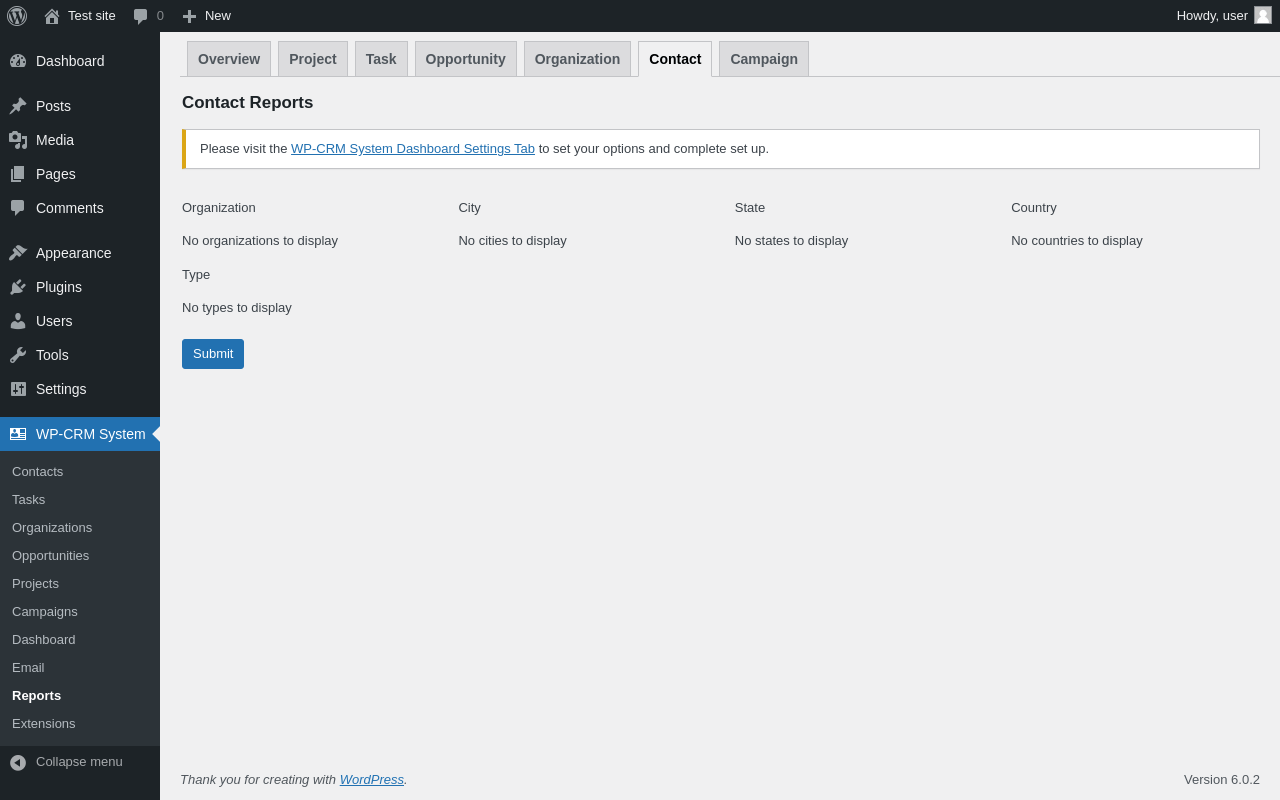Click 'No states to display' text
The height and width of the screenshot is (800, 1280).
pyautogui.click(x=791, y=241)
